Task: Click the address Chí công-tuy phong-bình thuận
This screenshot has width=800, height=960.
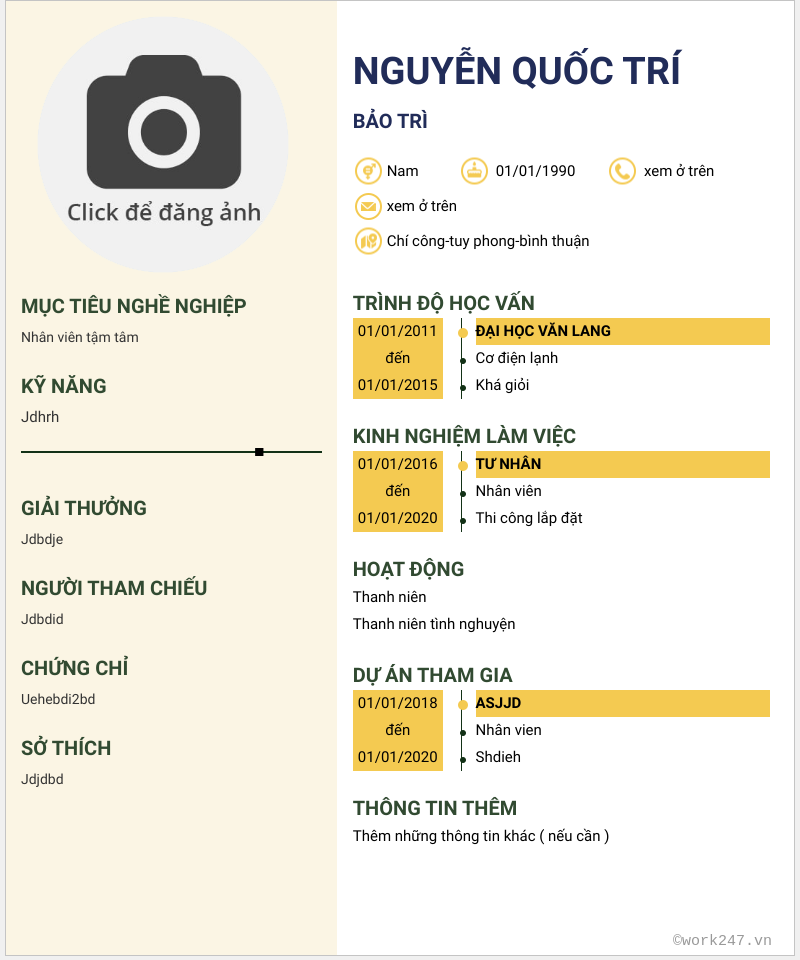Action: click(x=488, y=241)
